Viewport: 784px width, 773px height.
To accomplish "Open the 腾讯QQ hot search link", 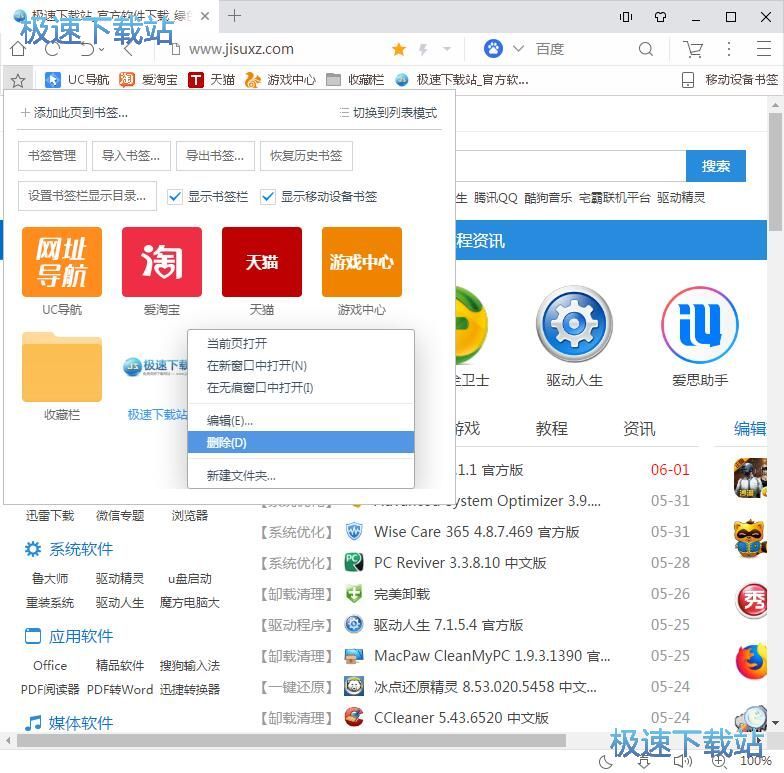I will 496,198.
